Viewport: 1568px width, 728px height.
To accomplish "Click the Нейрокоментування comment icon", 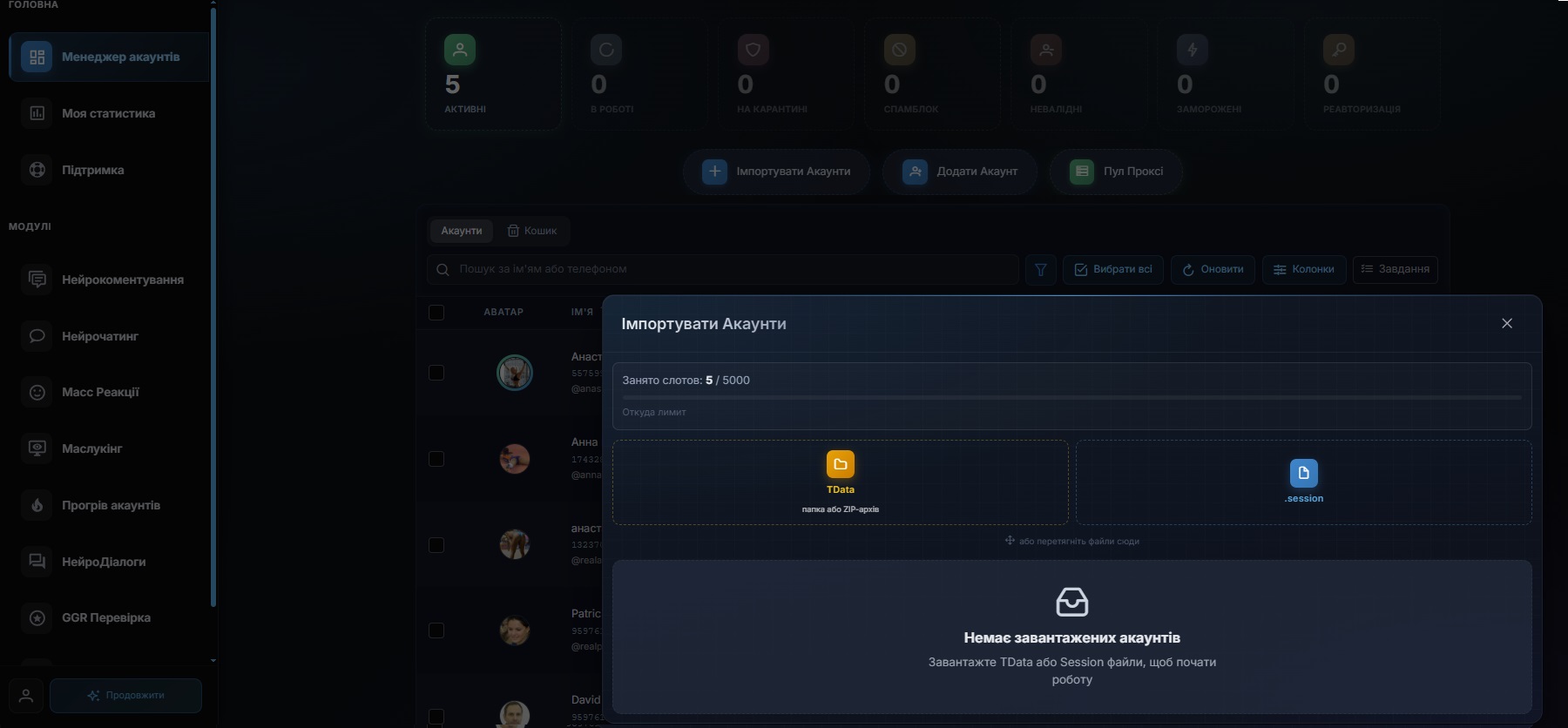I will tap(37, 280).
